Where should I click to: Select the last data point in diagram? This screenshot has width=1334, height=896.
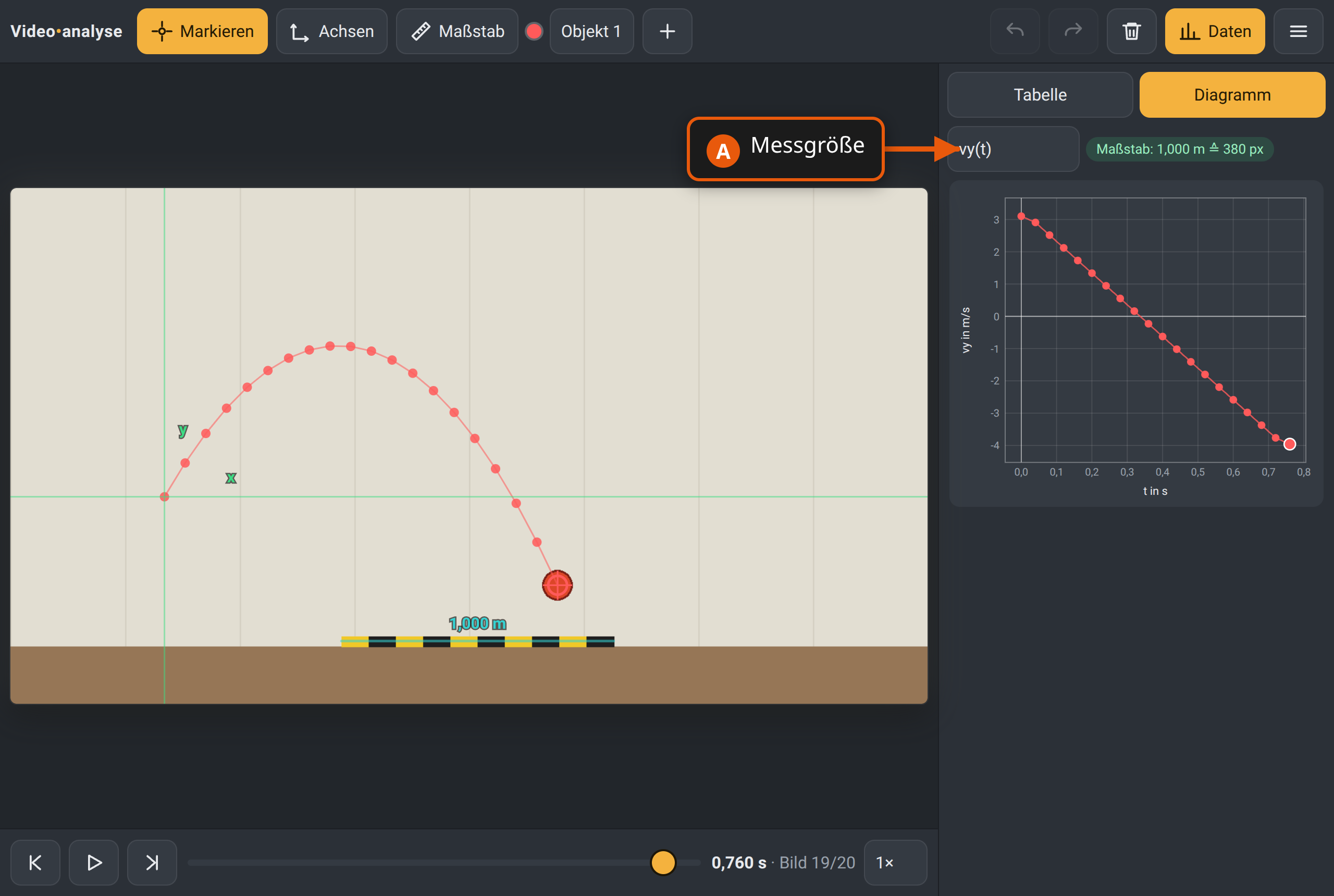(x=1289, y=444)
